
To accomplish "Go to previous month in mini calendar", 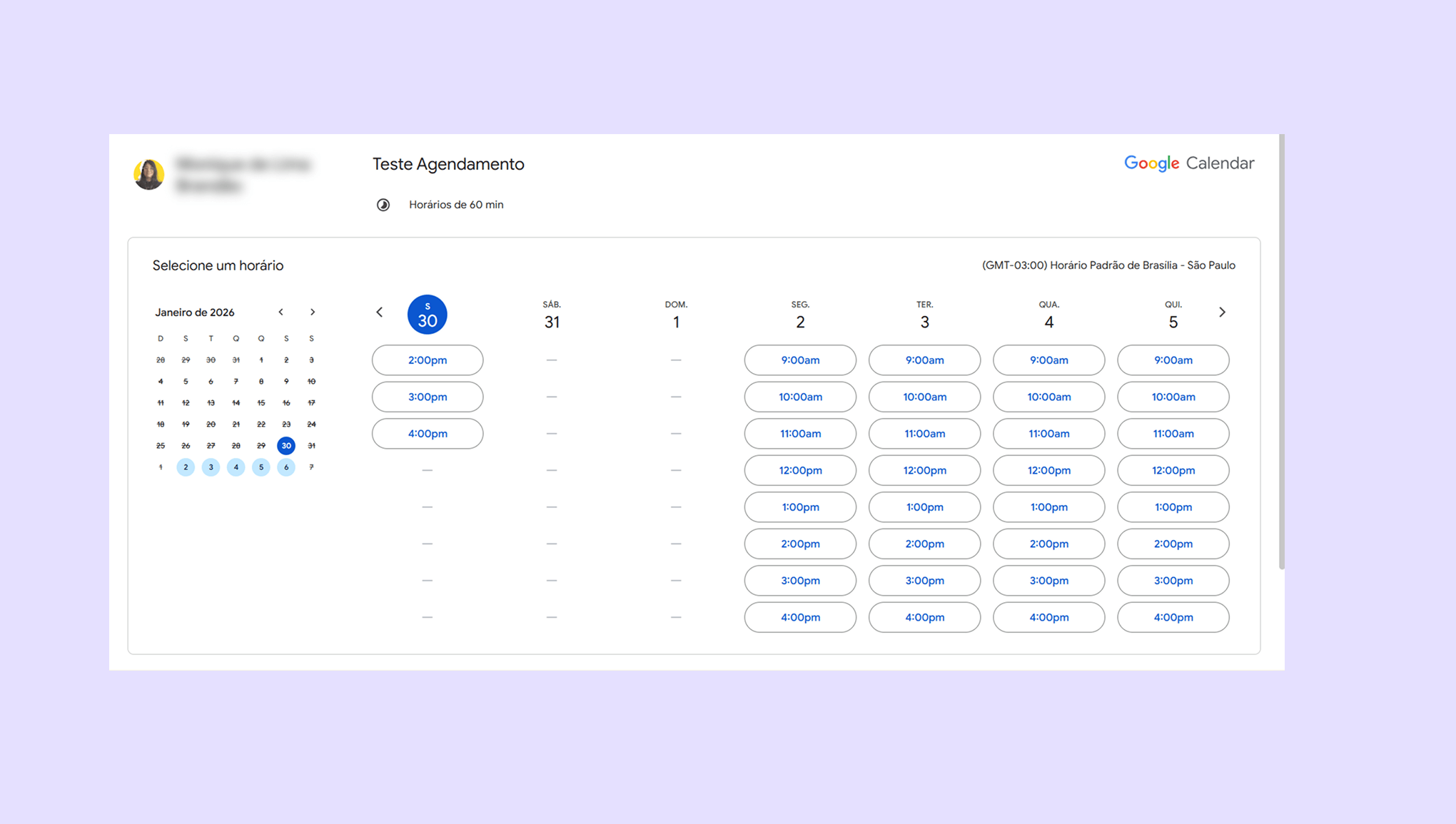I will pyautogui.click(x=281, y=312).
